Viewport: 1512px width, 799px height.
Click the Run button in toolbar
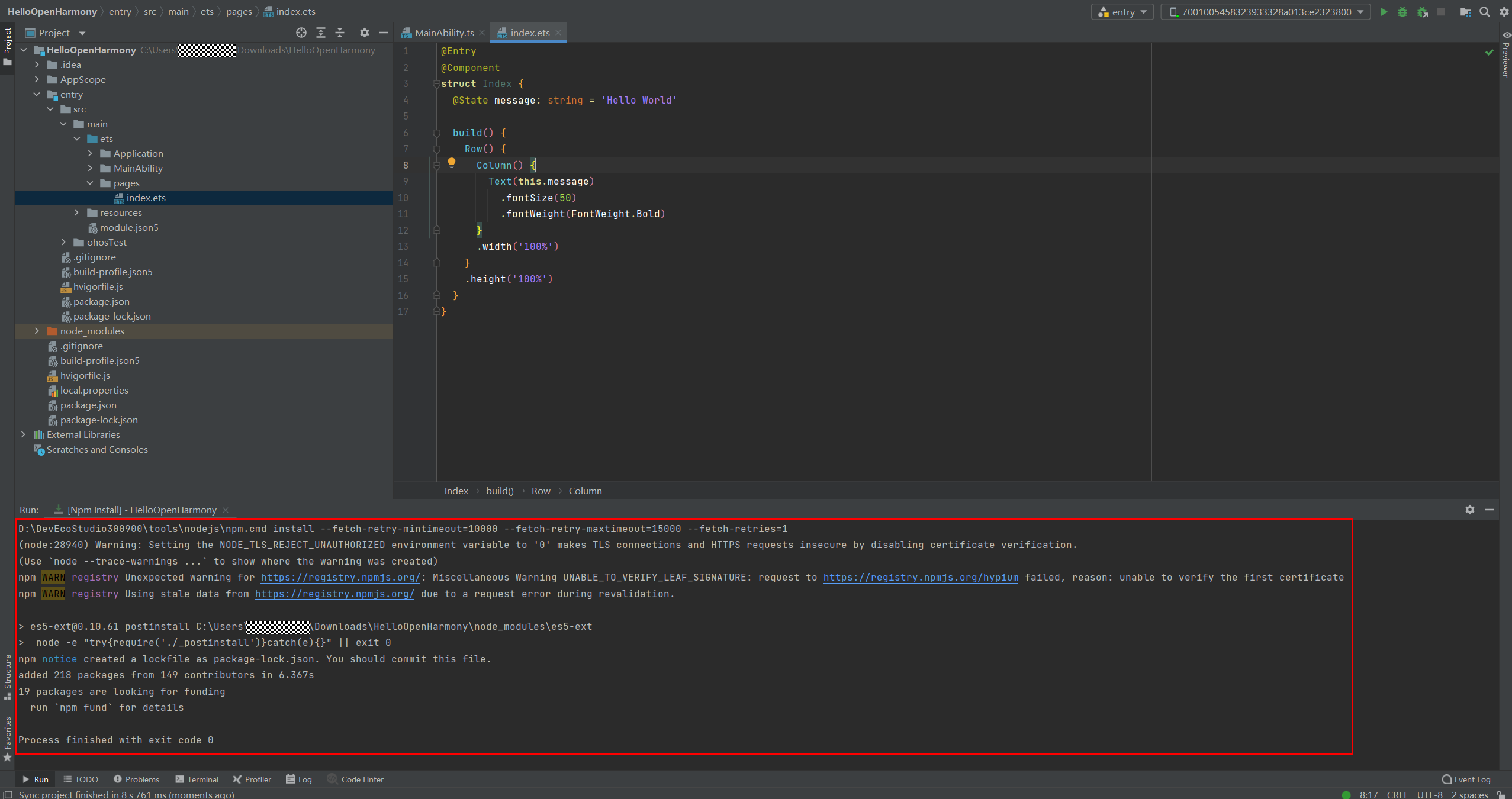pos(1384,11)
